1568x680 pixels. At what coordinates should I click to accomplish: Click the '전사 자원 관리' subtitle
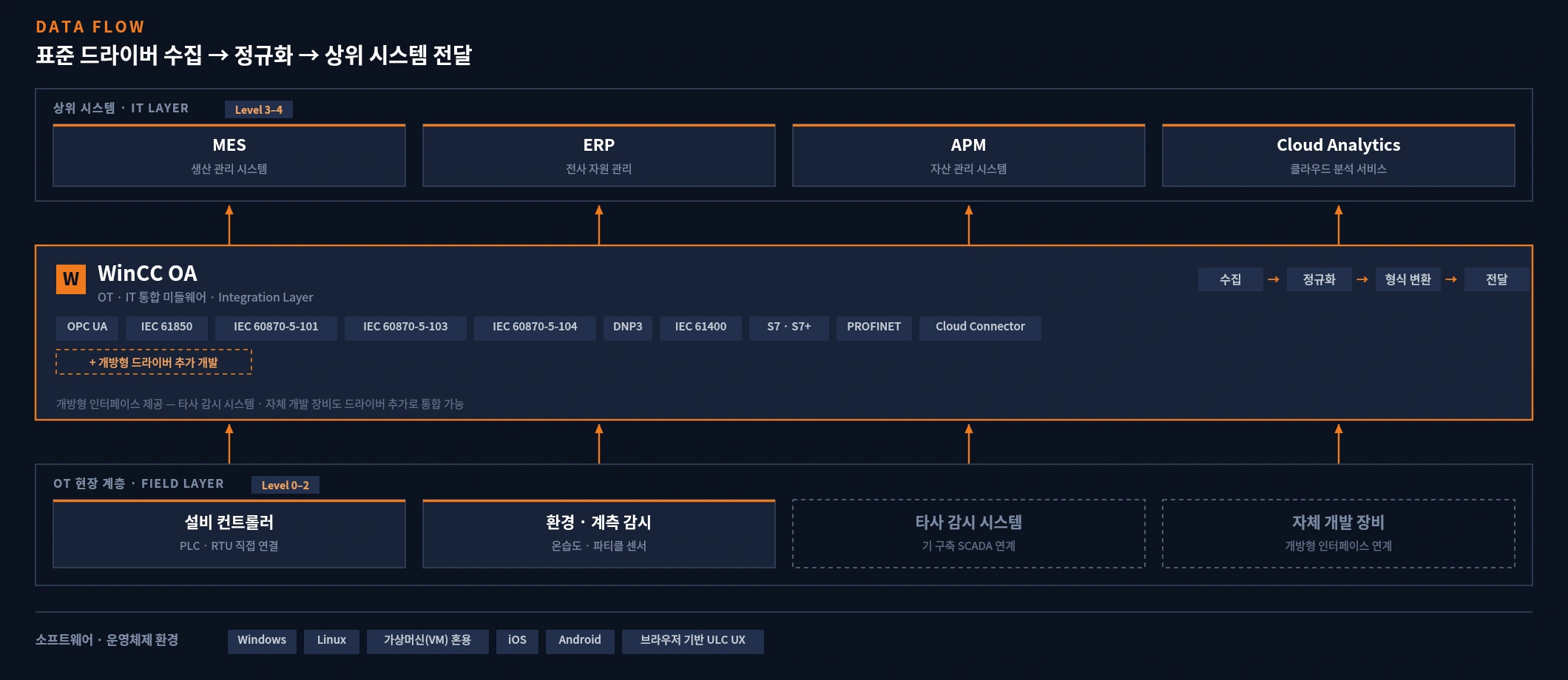(599, 169)
